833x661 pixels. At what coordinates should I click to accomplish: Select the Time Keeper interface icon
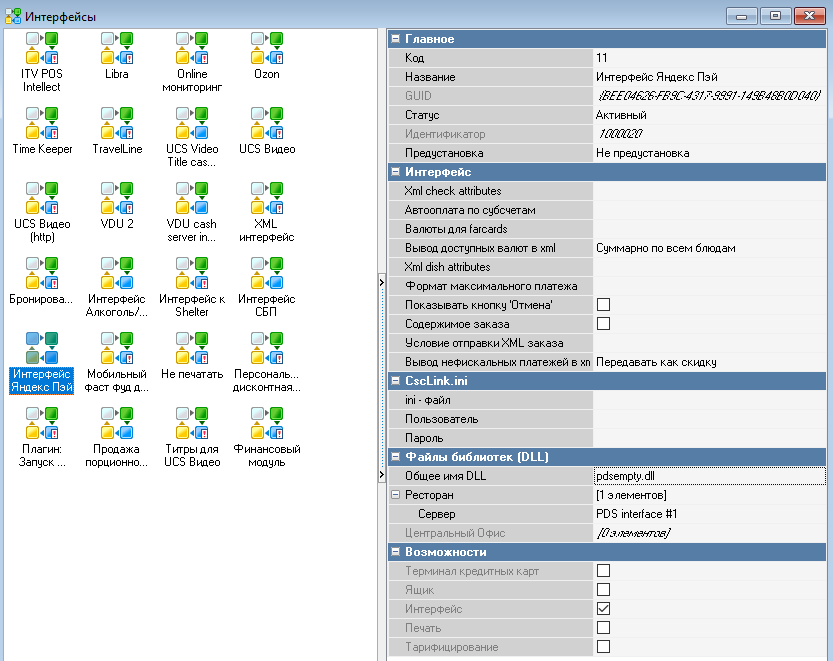41,122
